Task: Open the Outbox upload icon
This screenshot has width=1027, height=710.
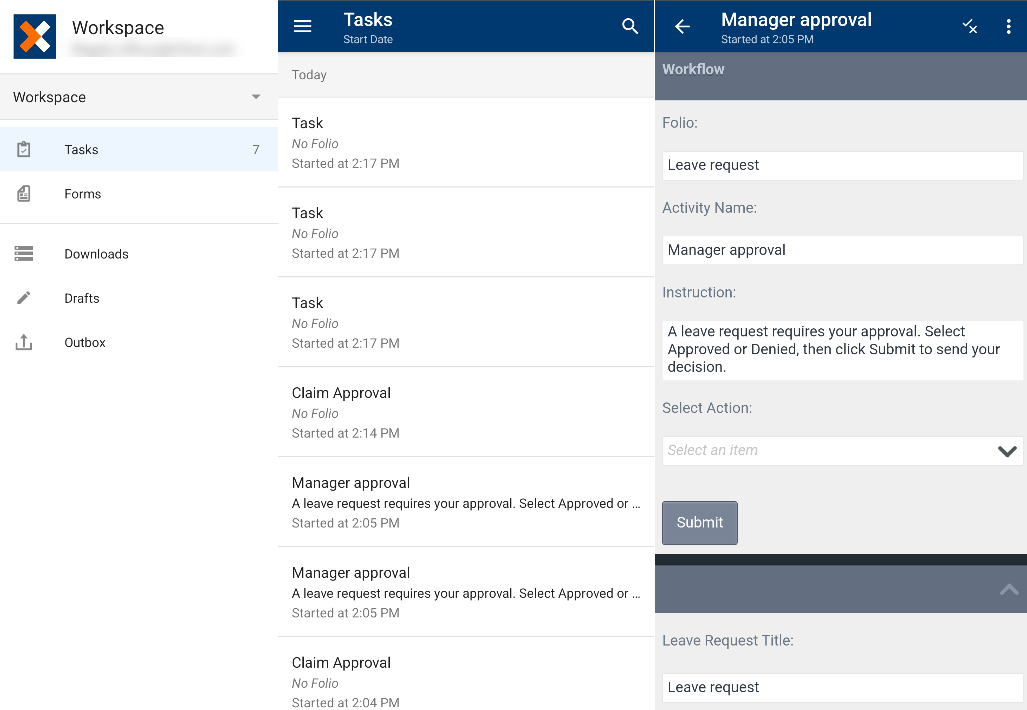Action: (x=22, y=342)
